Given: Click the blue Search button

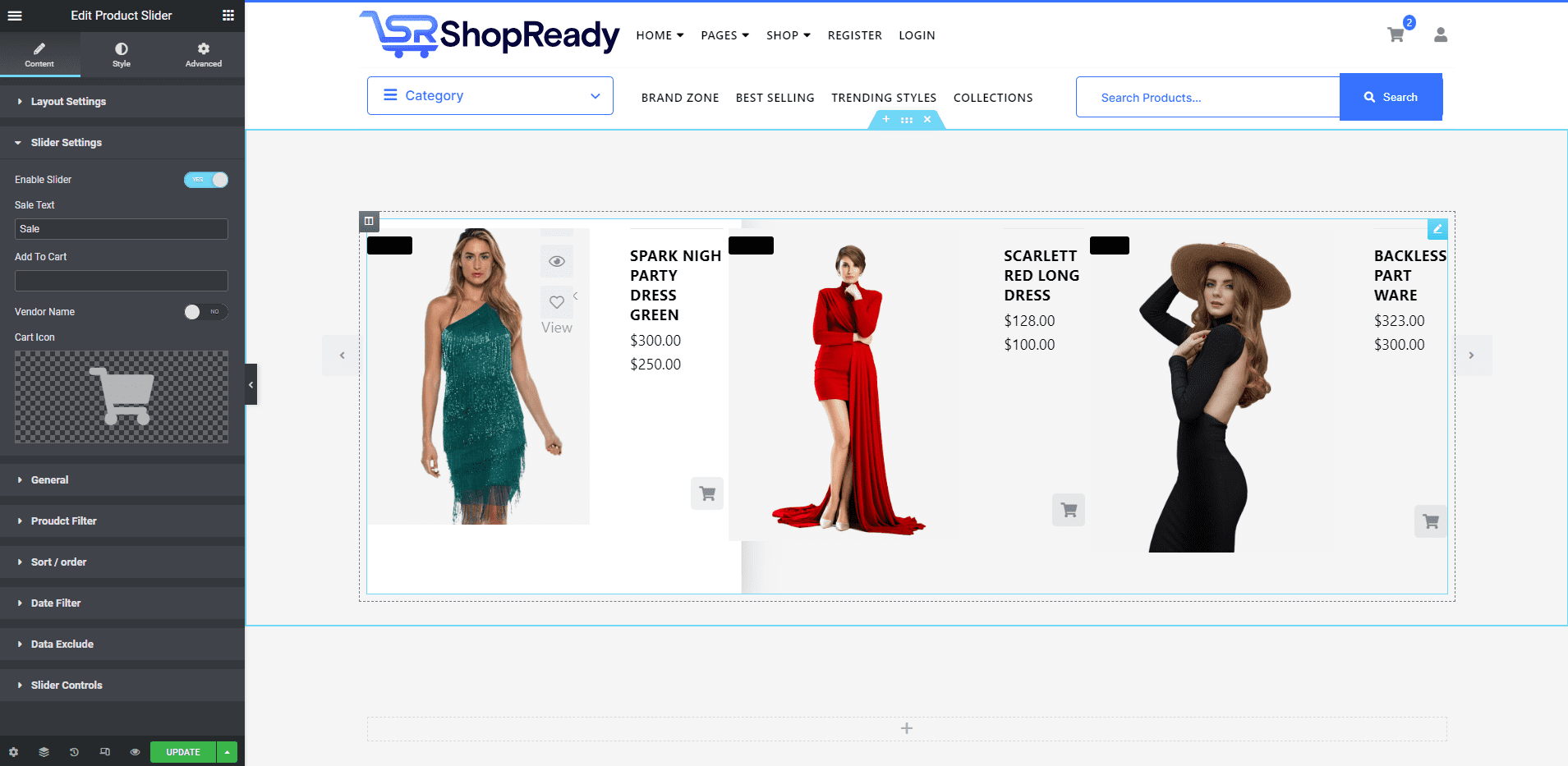Looking at the screenshot, I should click(1391, 97).
